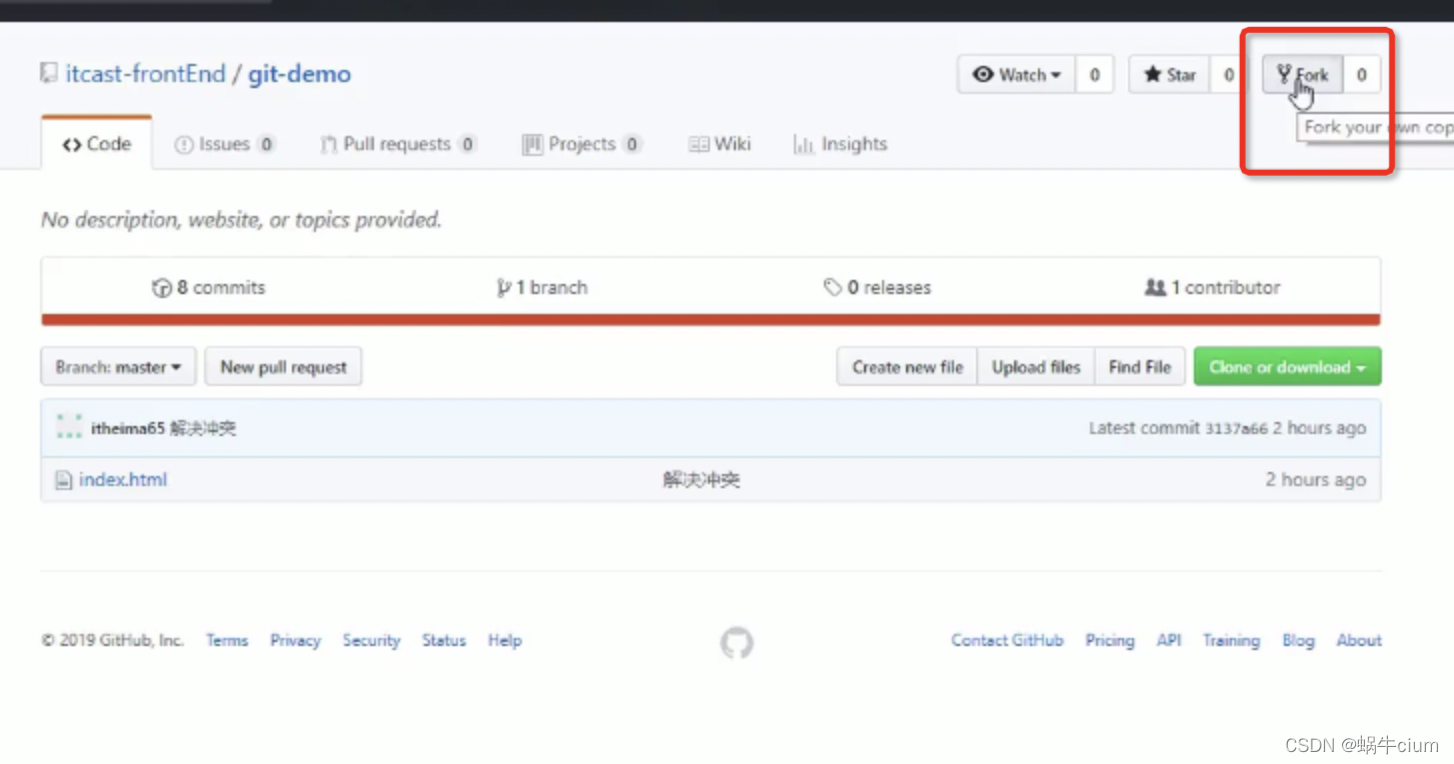Click the index.html file icon
This screenshot has height=764, width=1454.
click(63, 480)
